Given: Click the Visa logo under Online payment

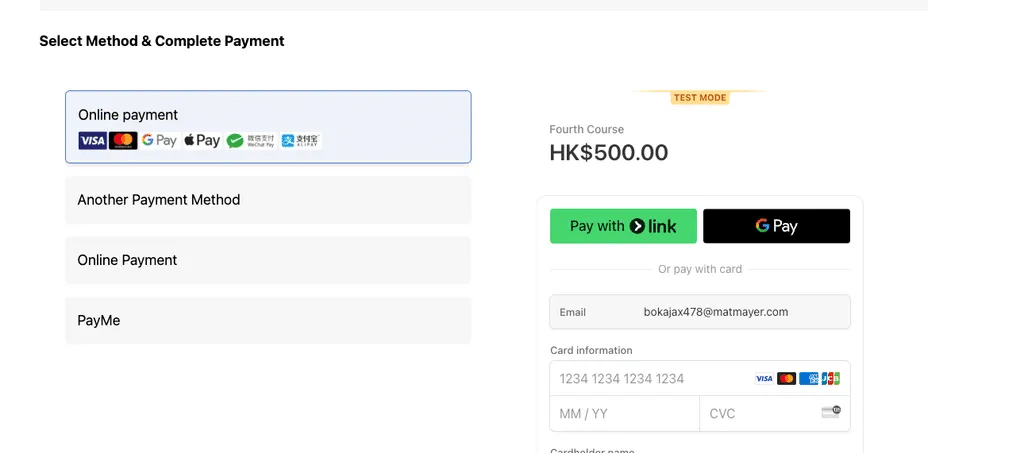Looking at the screenshot, I should 92,140.
